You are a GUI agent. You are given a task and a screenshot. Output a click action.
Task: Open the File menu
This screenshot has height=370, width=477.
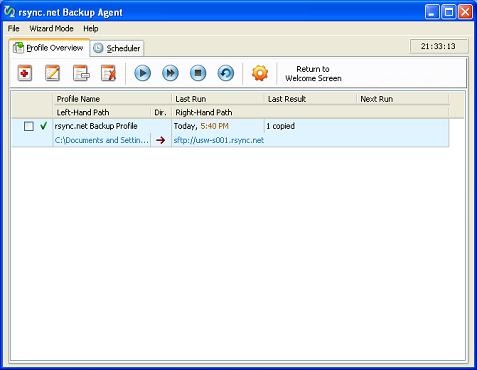click(14, 29)
